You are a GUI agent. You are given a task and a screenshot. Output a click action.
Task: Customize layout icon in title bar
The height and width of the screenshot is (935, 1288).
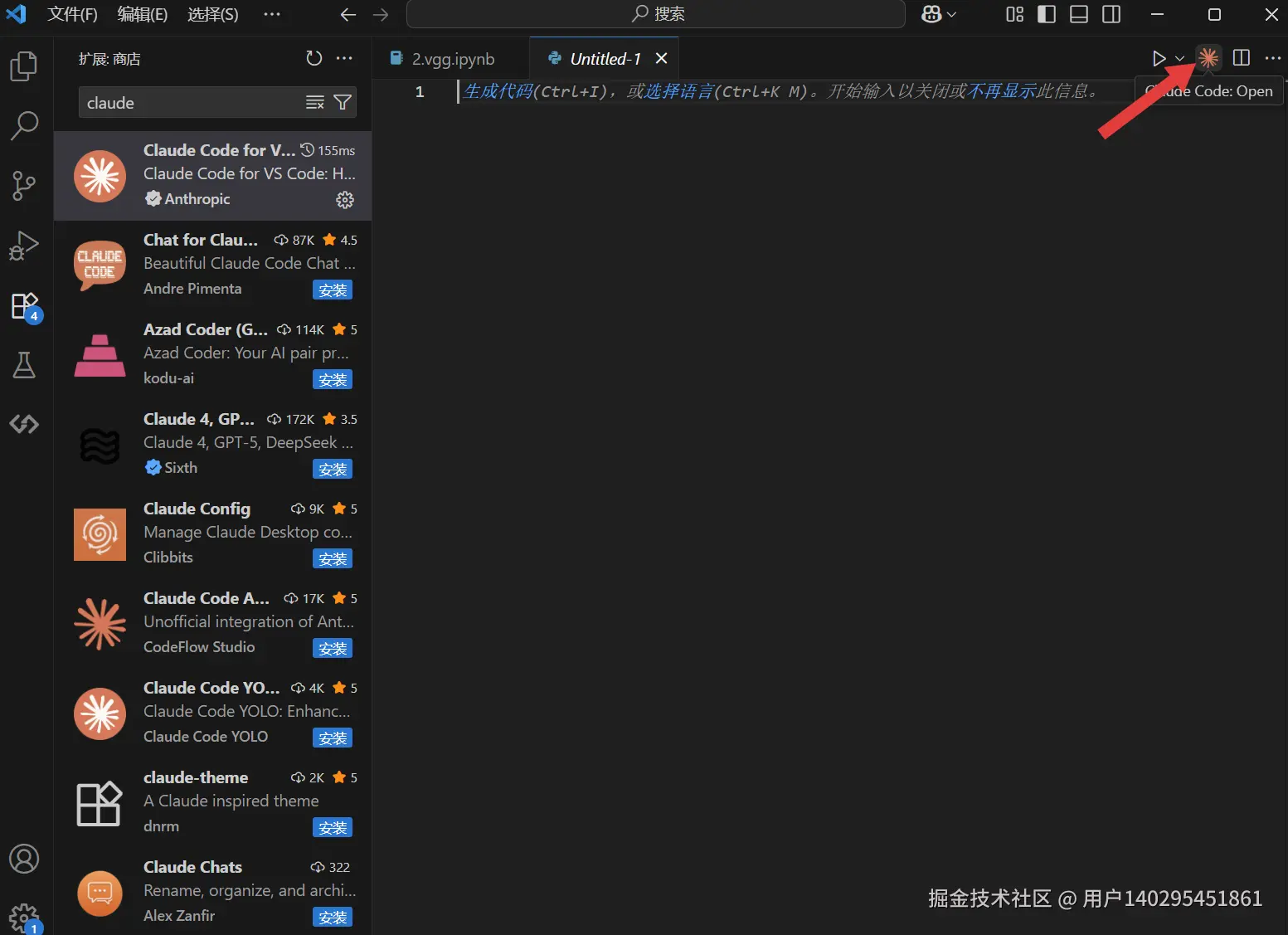pyautogui.click(x=1014, y=14)
